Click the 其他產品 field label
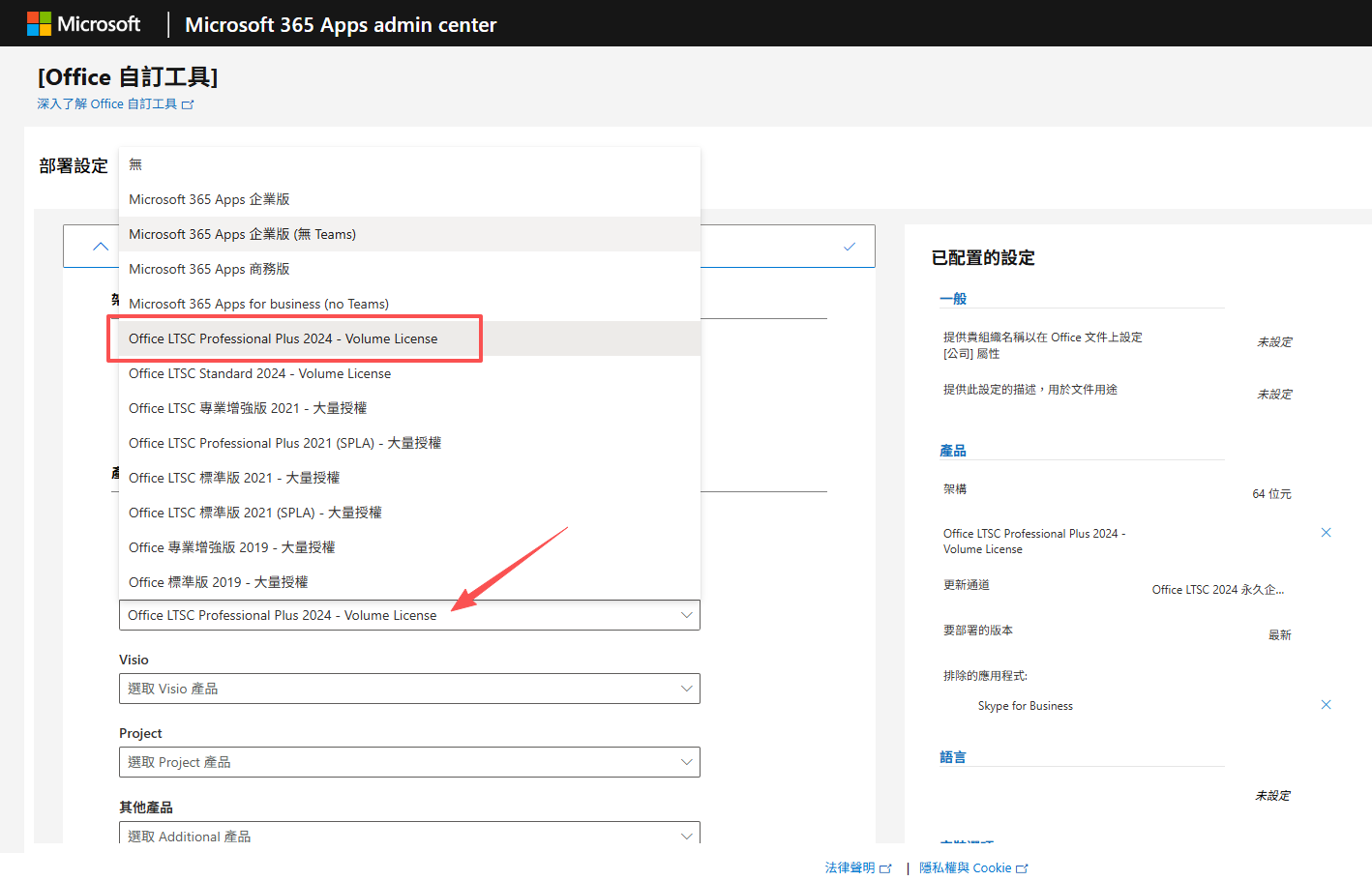Viewport: 1372px width, 881px height. tap(146, 808)
